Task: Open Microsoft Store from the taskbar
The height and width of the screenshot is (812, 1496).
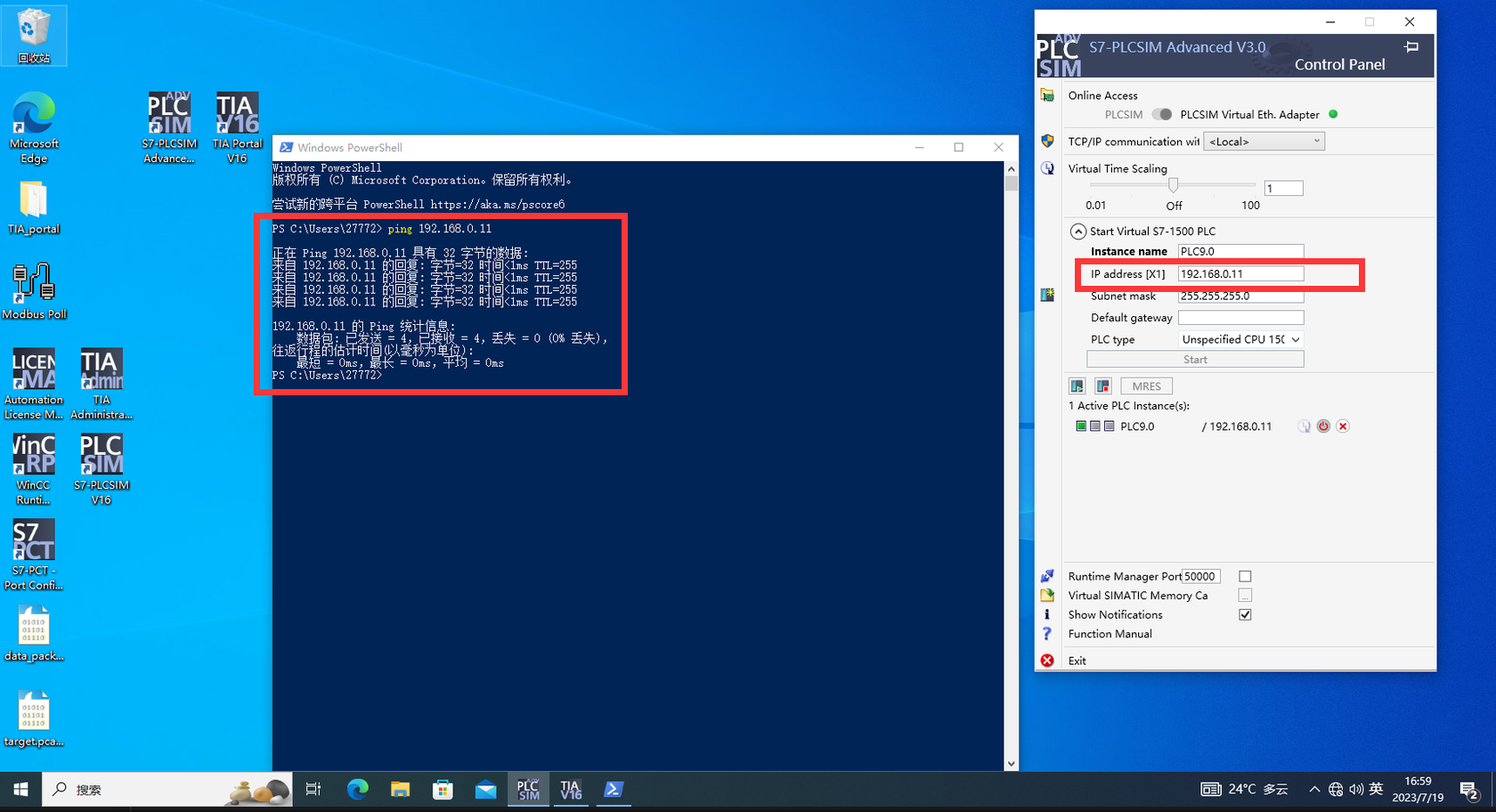Action: pyautogui.click(x=443, y=789)
